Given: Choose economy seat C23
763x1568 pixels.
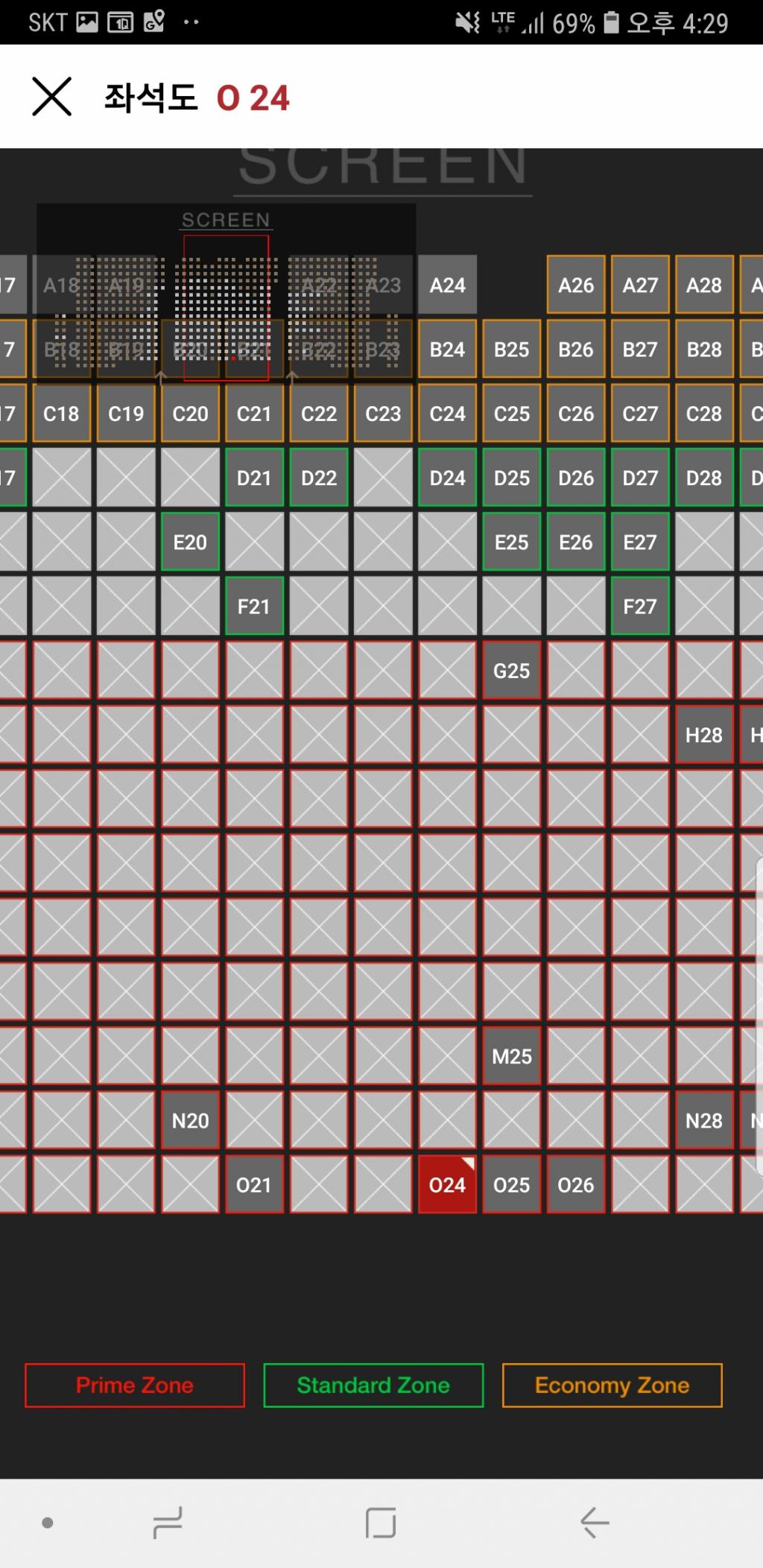Looking at the screenshot, I should click(x=383, y=414).
